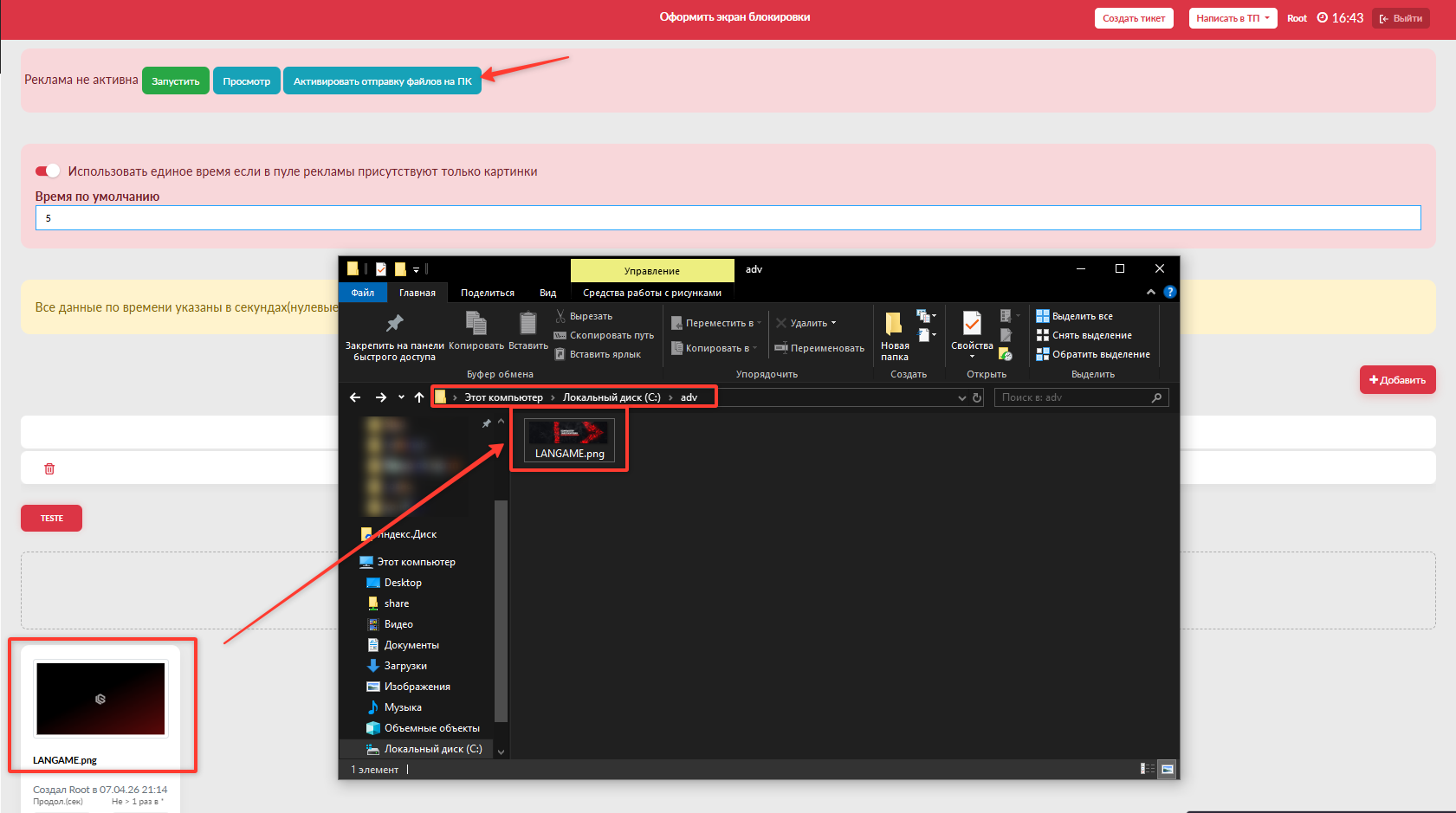Click Выделить все in Explorer ribbon
1456x813 pixels.
[1075, 316]
